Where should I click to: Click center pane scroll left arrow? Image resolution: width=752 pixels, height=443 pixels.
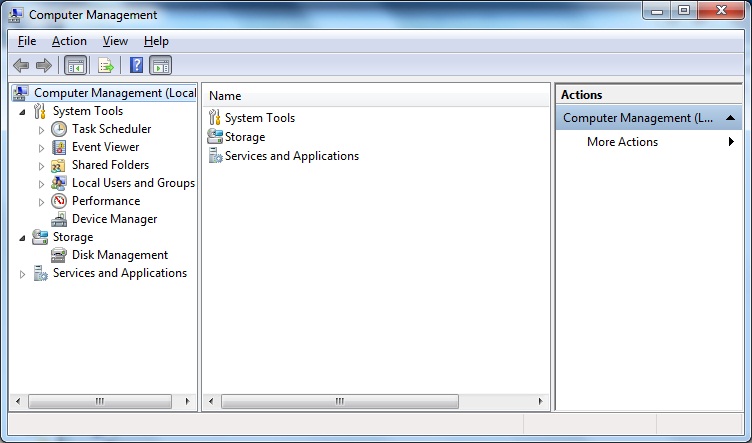pos(211,401)
